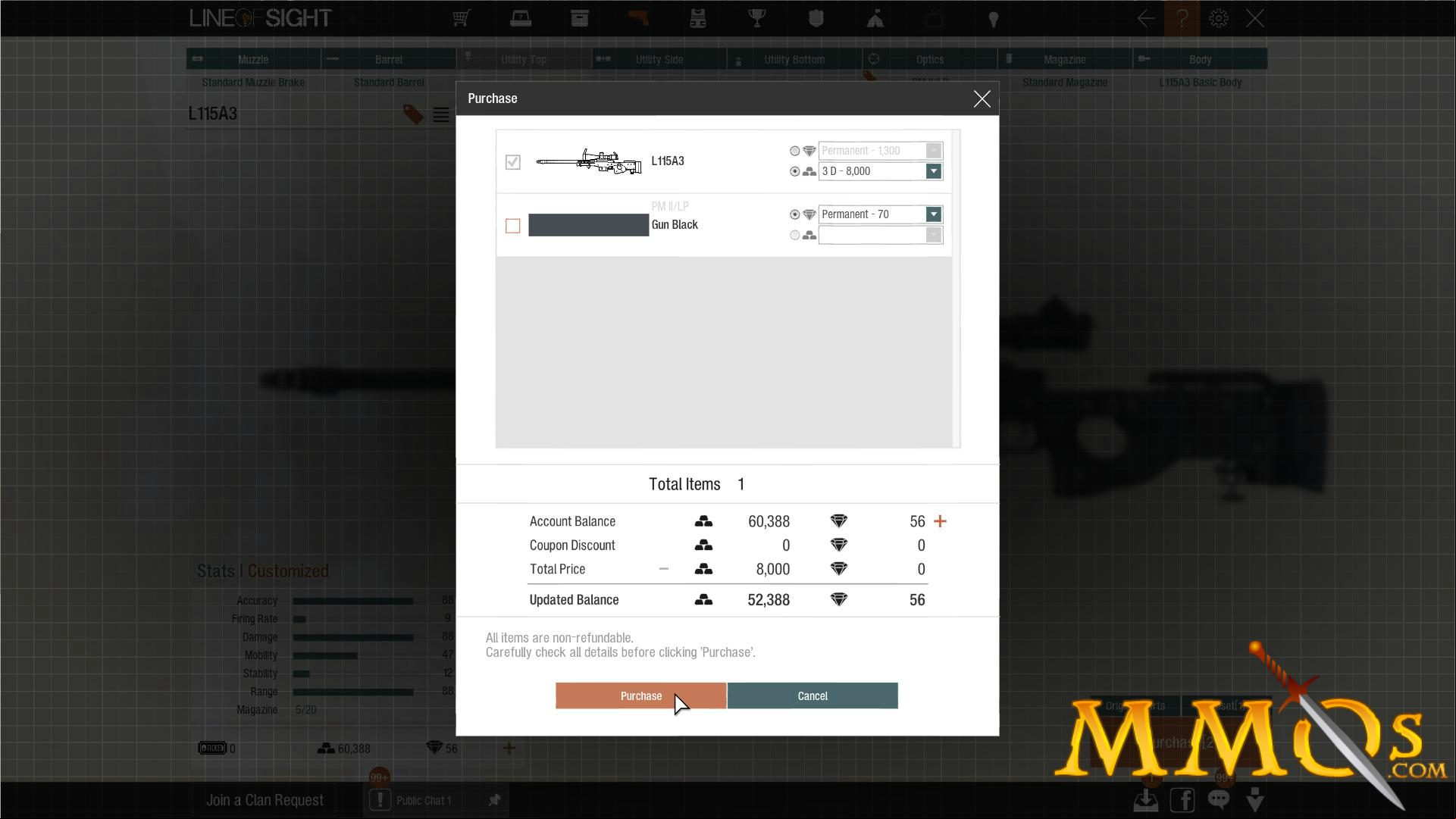
Task: Pin the chat with pin icon
Action: pyautogui.click(x=494, y=800)
